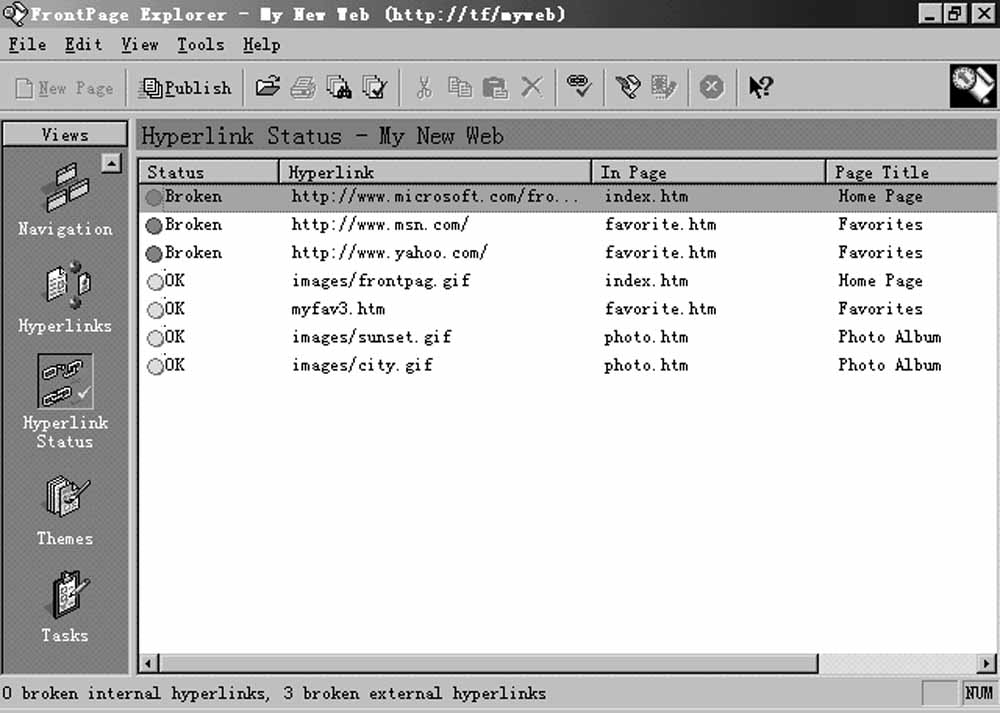This screenshot has width=1000, height=713.
Task: Click the application icon in title bar
Action: point(14,13)
